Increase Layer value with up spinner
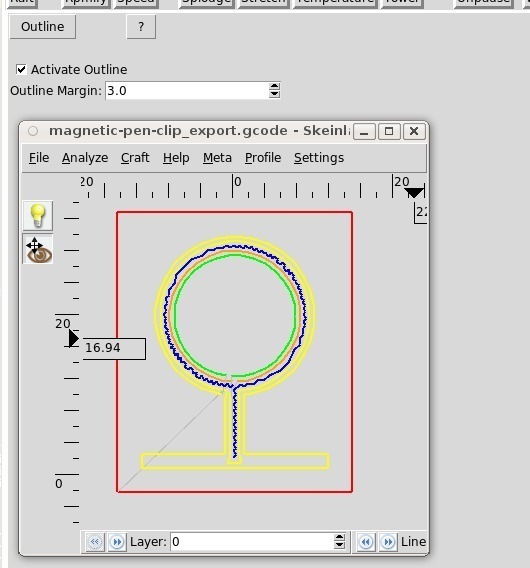530x568 pixels. pyautogui.click(x=339, y=538)
